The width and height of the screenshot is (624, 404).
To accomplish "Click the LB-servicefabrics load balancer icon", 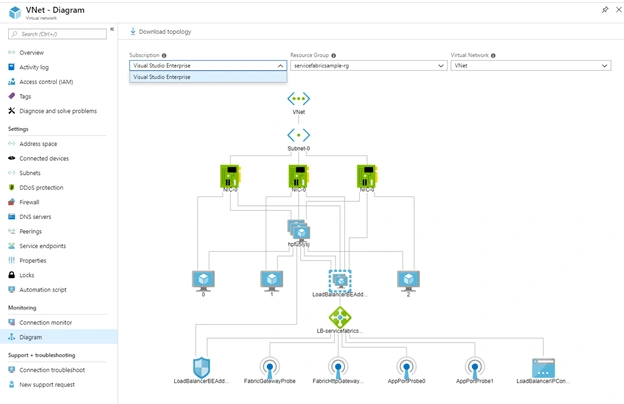I will tap(340, 317).
